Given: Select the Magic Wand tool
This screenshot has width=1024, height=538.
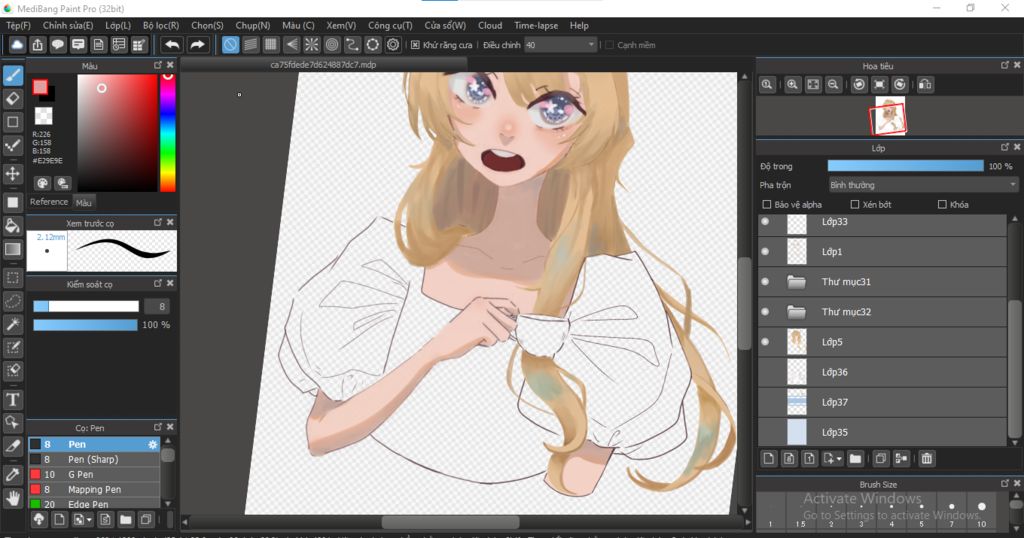Looking at the screenshot, I should [x=12, y=324].
